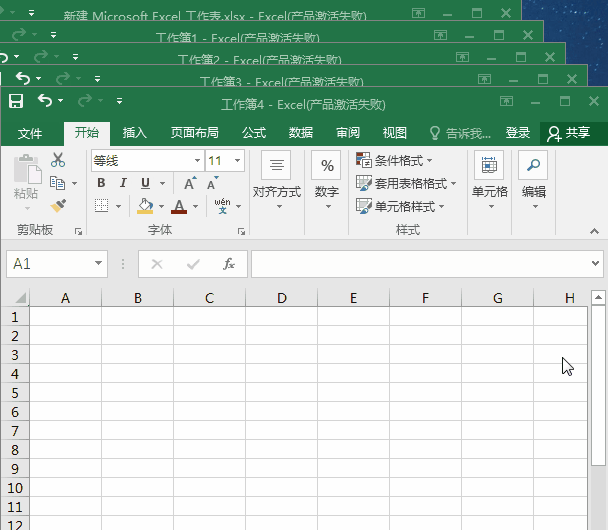Screen dimensions: 608x530
Task: Click the 告诉我 Tell me box
Action: point(460,133)
